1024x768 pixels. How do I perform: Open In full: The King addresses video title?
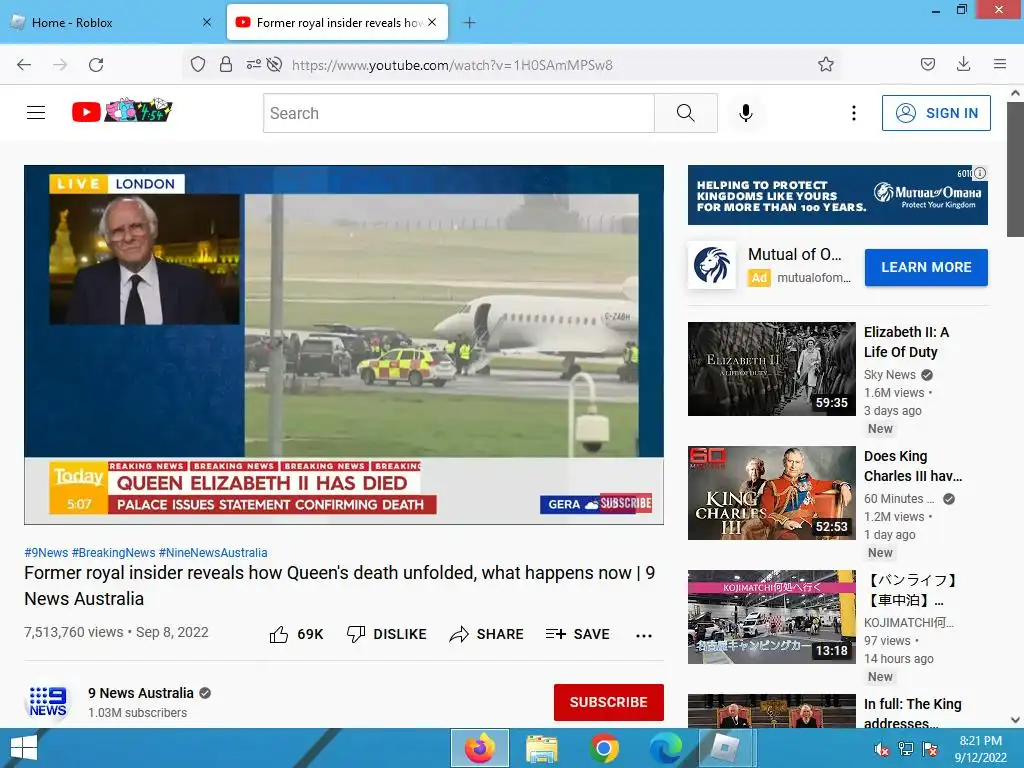[912, 713]
